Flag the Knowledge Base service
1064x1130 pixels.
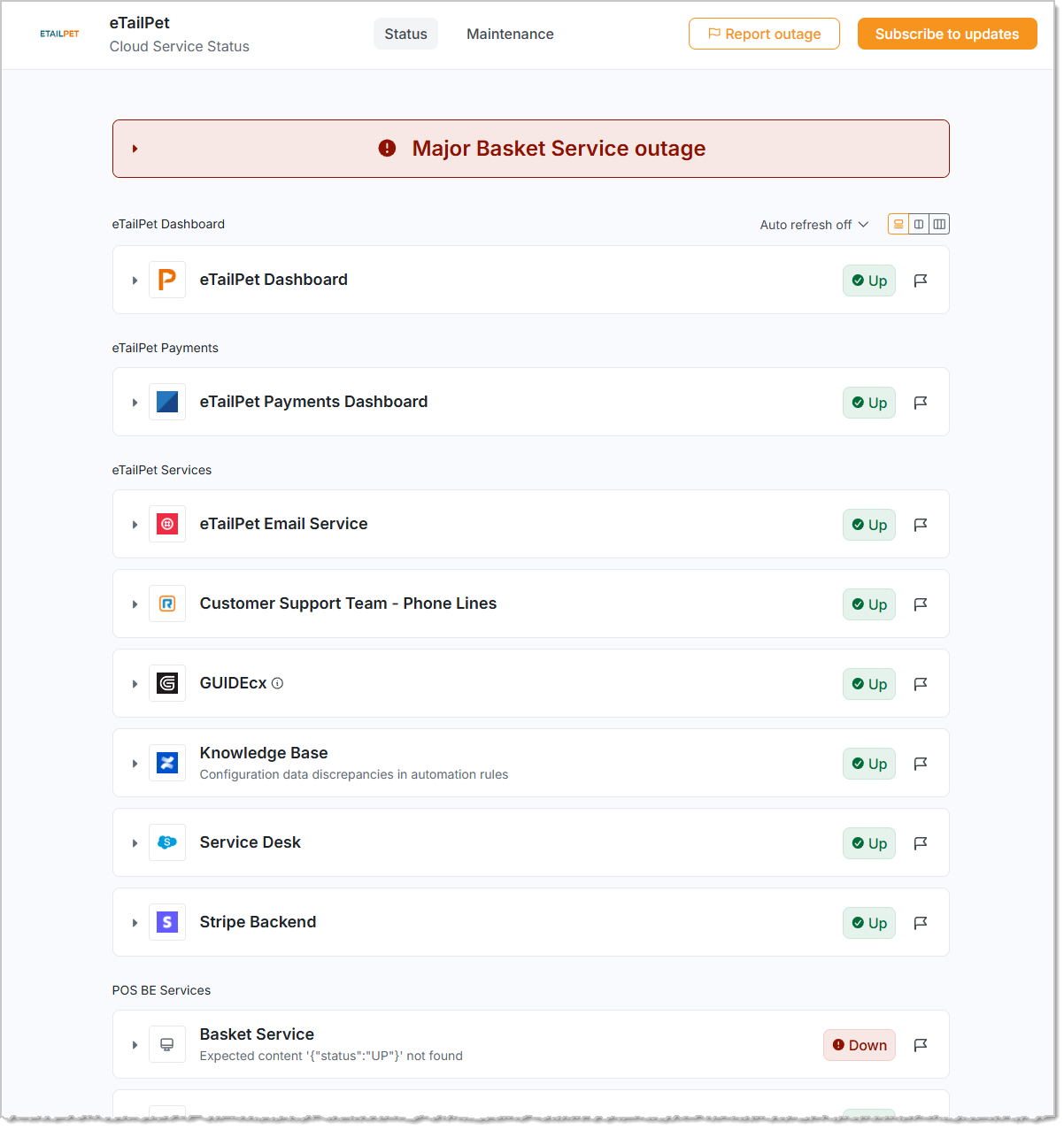coord(921,764)
